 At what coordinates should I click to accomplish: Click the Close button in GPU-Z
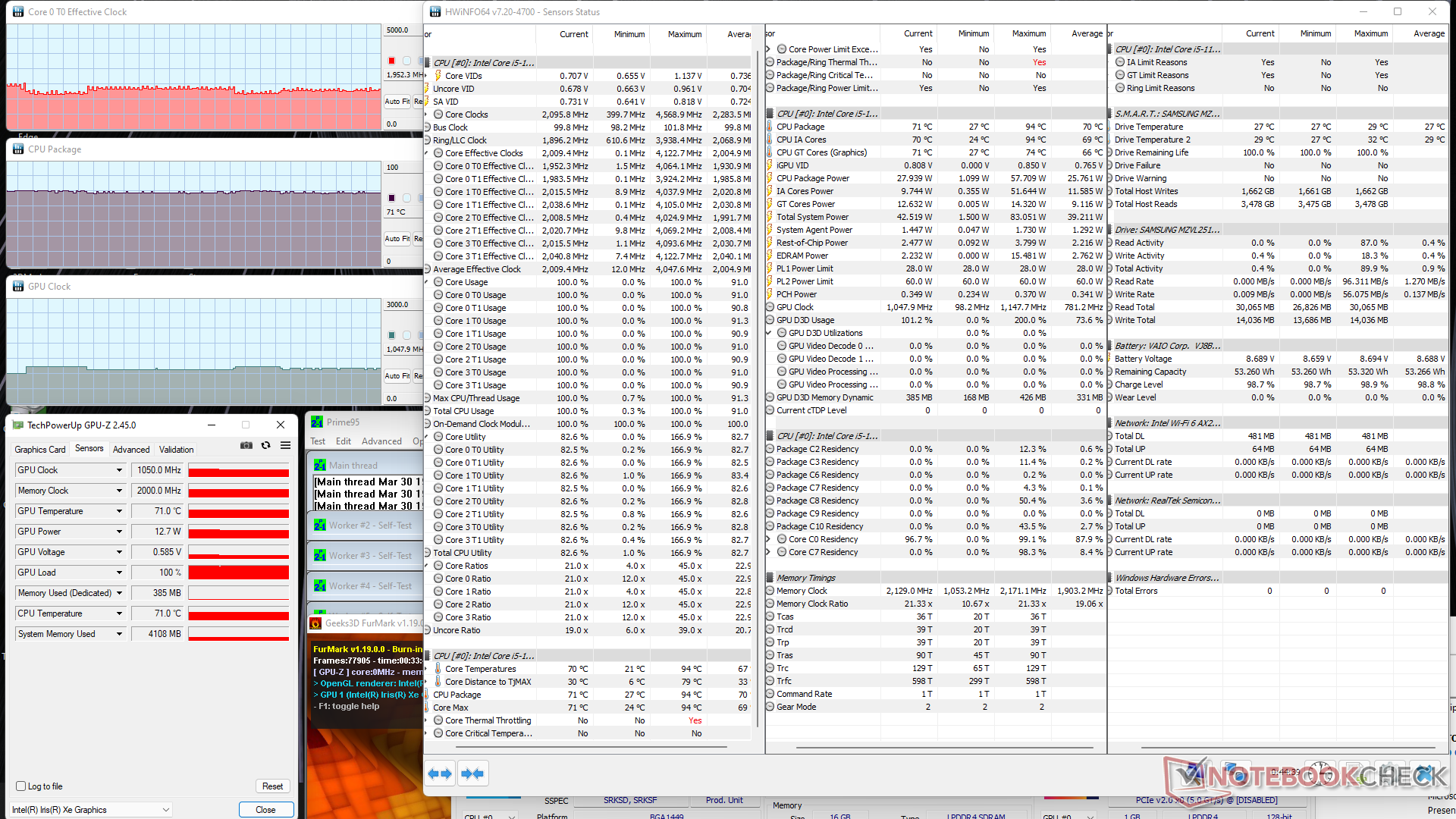[265, 810]
